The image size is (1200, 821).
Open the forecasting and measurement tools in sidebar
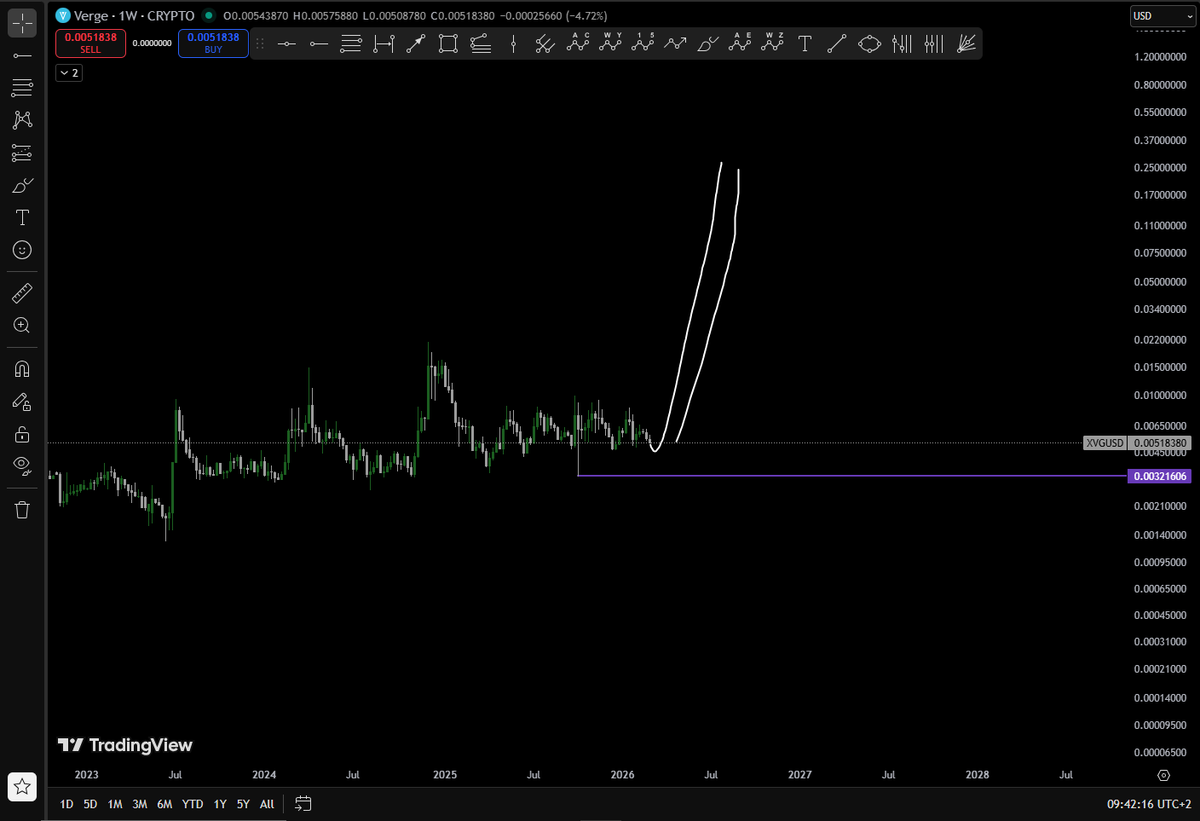(22, 153)
